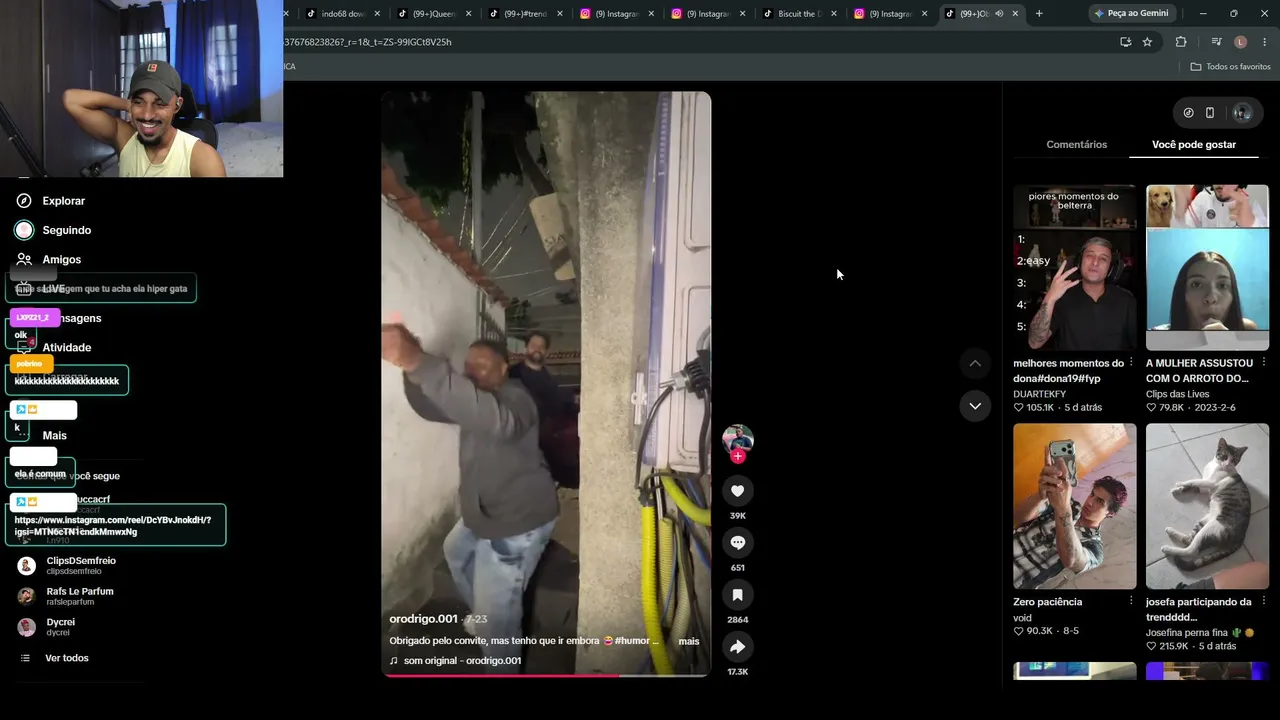Like the video with the heart icon
1280x720 pixels.
click(x=737, y=490)
